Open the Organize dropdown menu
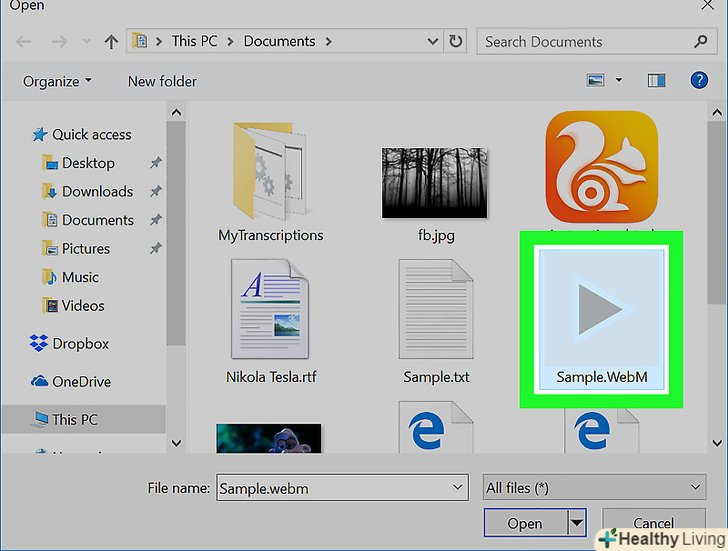The height and width of the screenshot is (551, 728). click(x=57, y=81)
